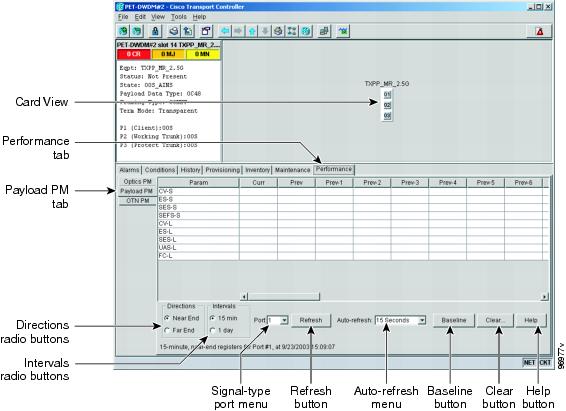Image resolution: width=566 pixels, height=411 pixels.
Task: Select the UAS-L parameter row
Action: [x=353, y=248]
